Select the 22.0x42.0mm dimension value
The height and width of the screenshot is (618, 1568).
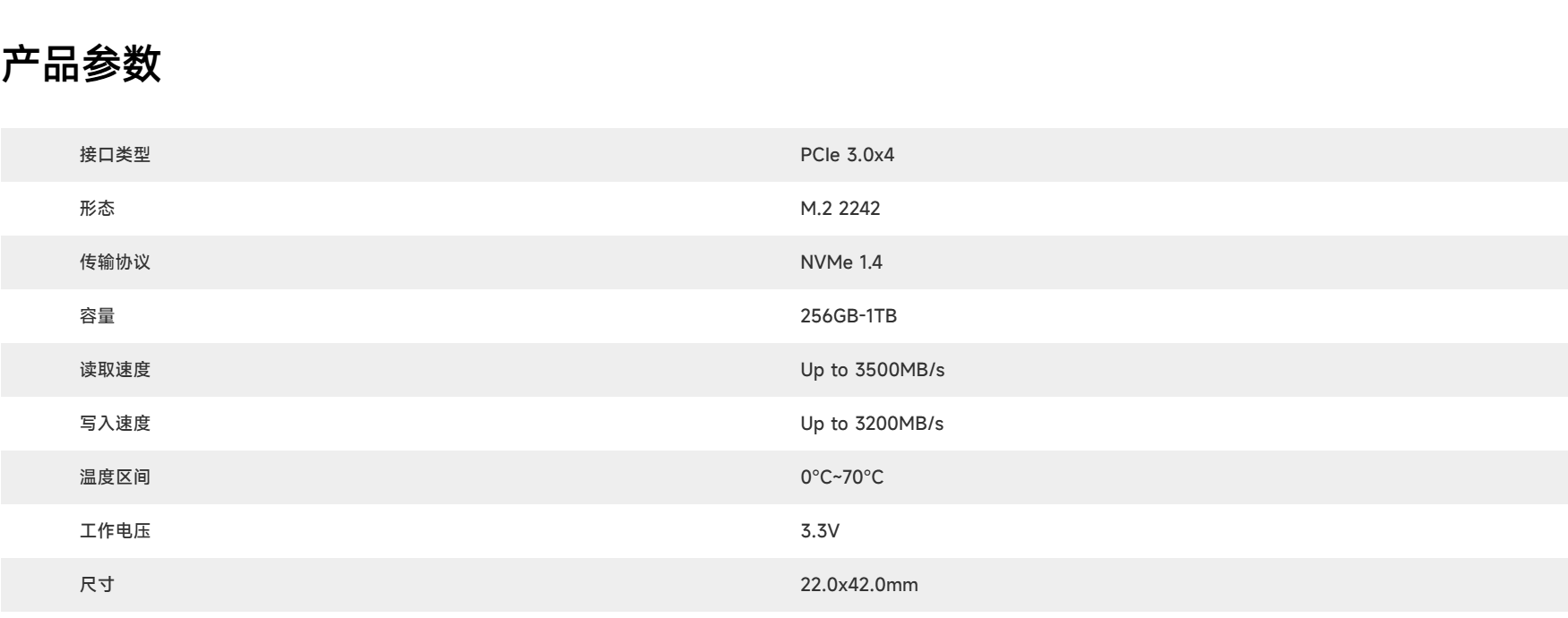click(858, 585)
